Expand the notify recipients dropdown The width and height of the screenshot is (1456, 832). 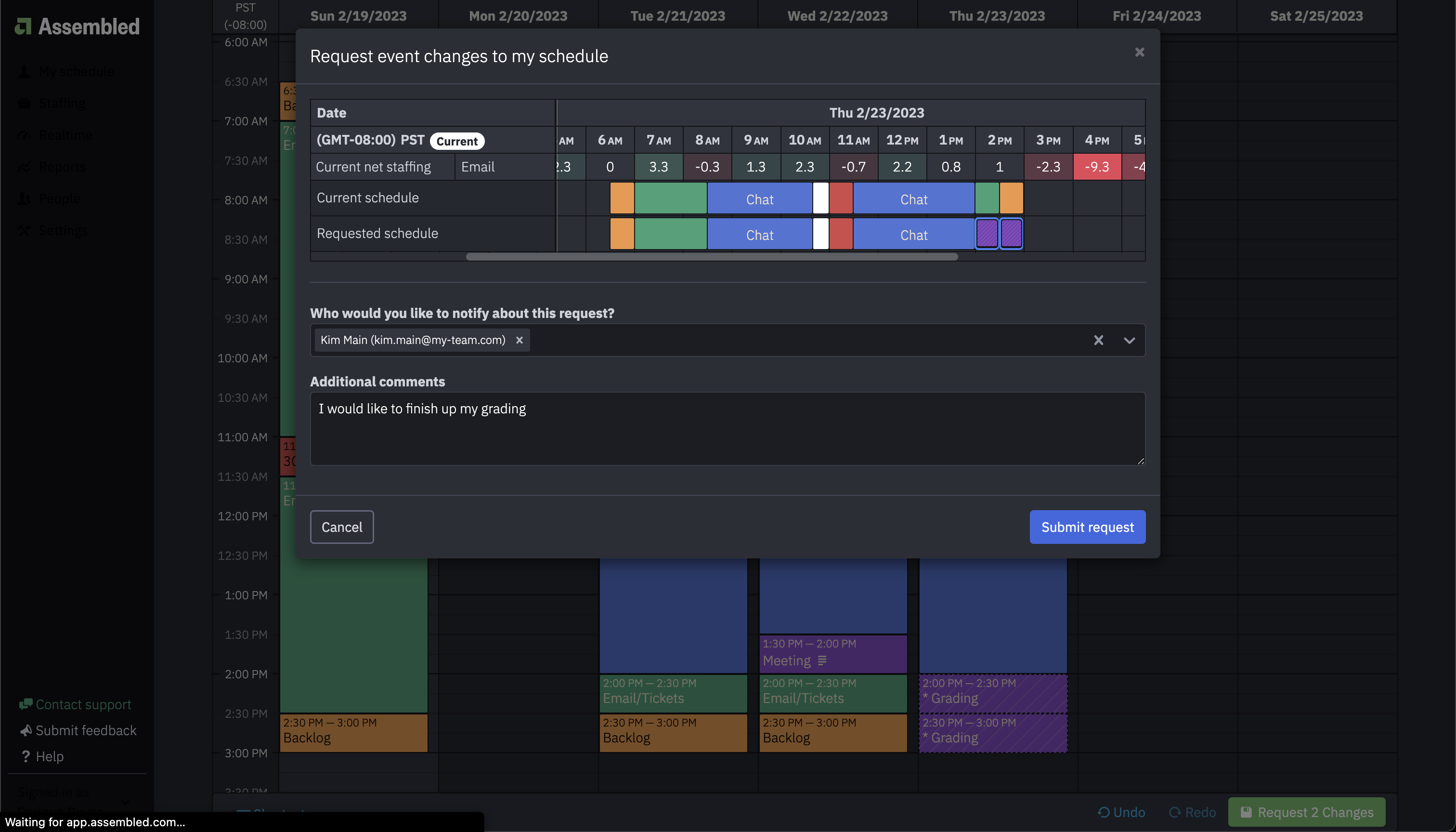(x=1129, y=340)
